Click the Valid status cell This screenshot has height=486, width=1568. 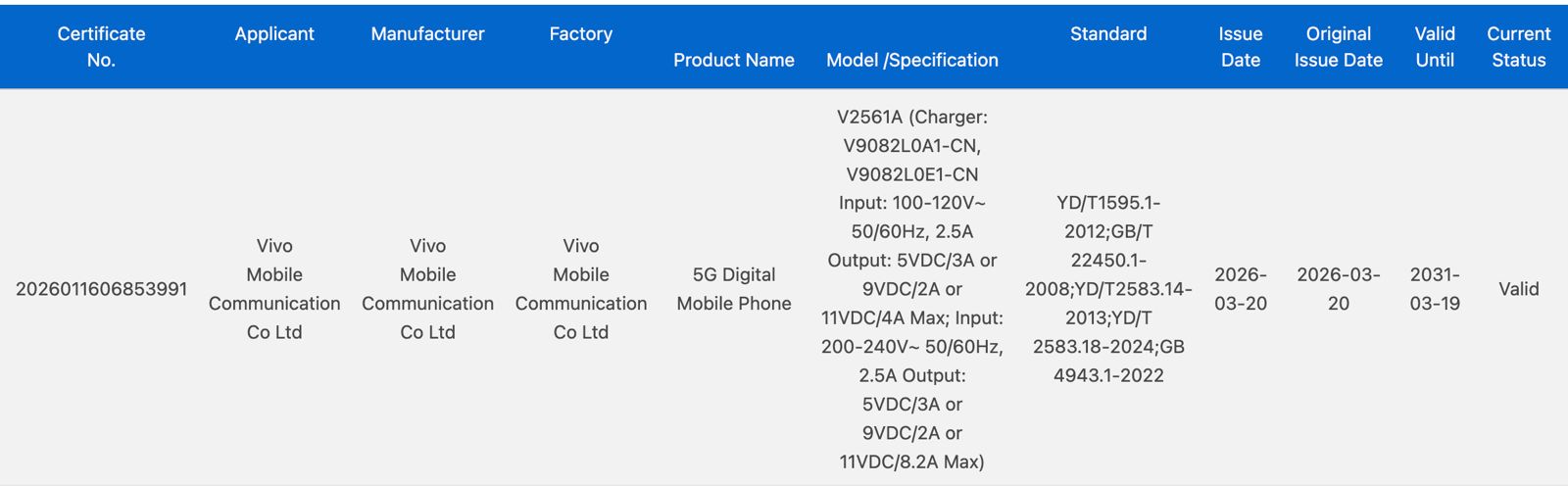coord(1518,289)
